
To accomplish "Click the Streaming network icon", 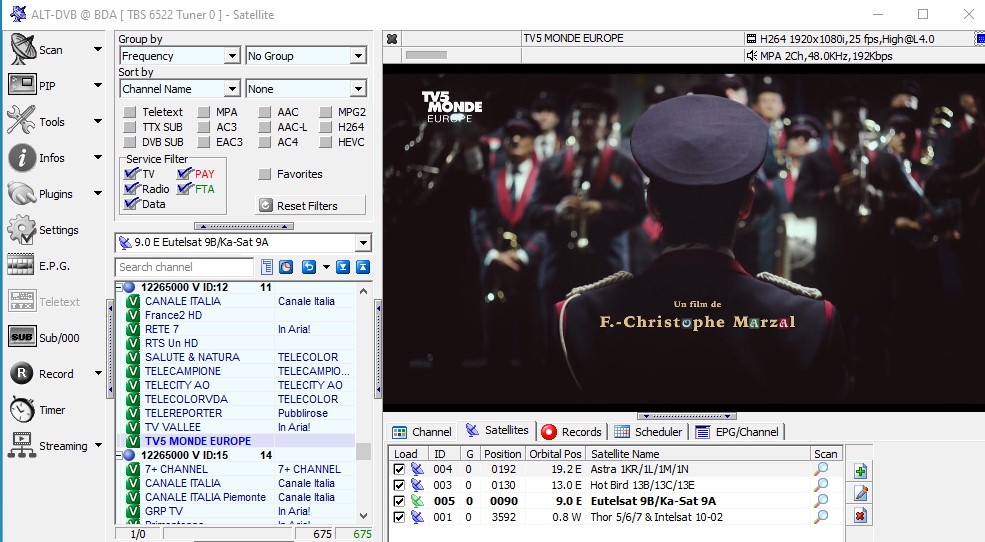I will click(22, 445).
